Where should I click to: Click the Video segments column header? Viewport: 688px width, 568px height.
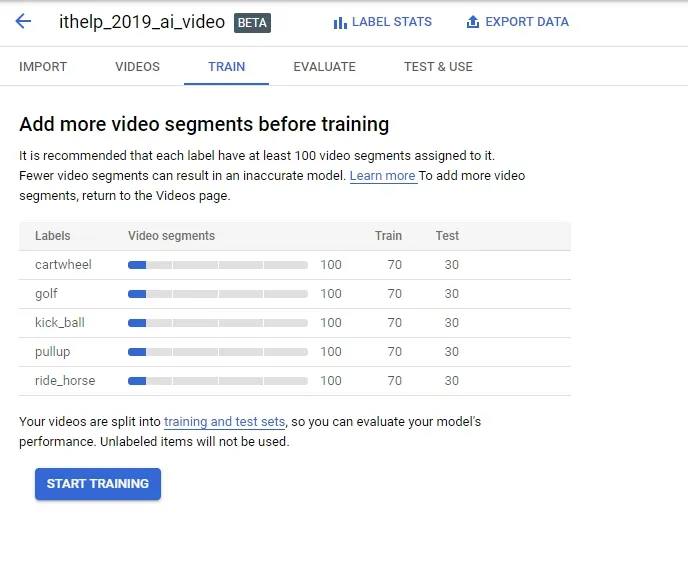click(x=172, y=236)
